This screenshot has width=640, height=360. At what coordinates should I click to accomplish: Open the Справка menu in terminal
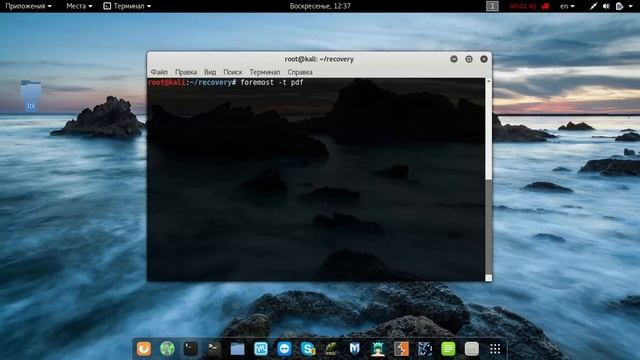click(300, 72)
